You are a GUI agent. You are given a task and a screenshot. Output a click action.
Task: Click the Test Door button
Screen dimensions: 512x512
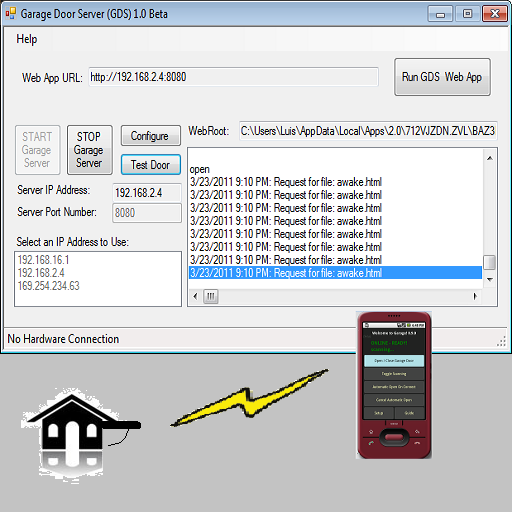tap(151, 164)
